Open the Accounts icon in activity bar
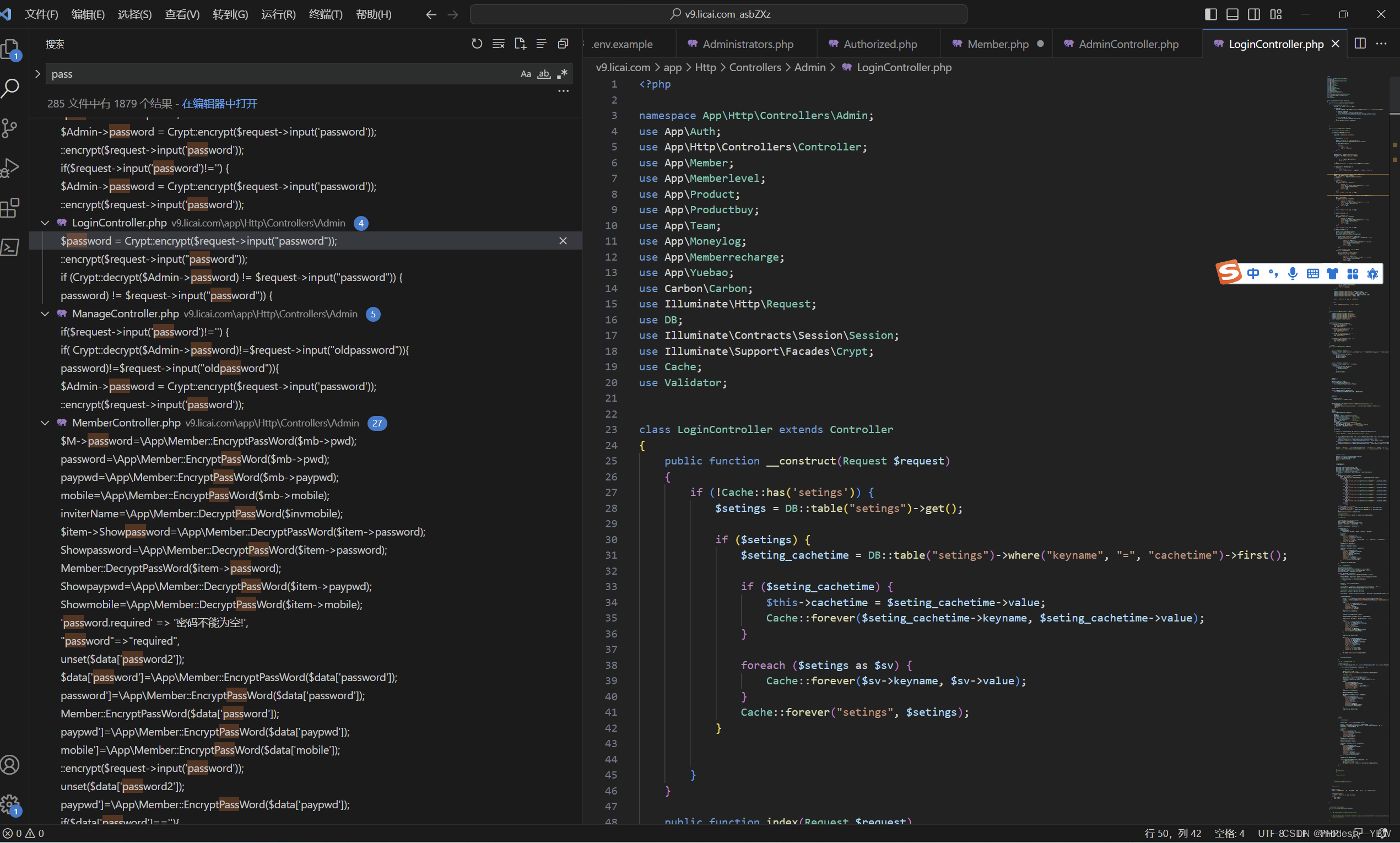1400x843 pixels. click(10, 765)
